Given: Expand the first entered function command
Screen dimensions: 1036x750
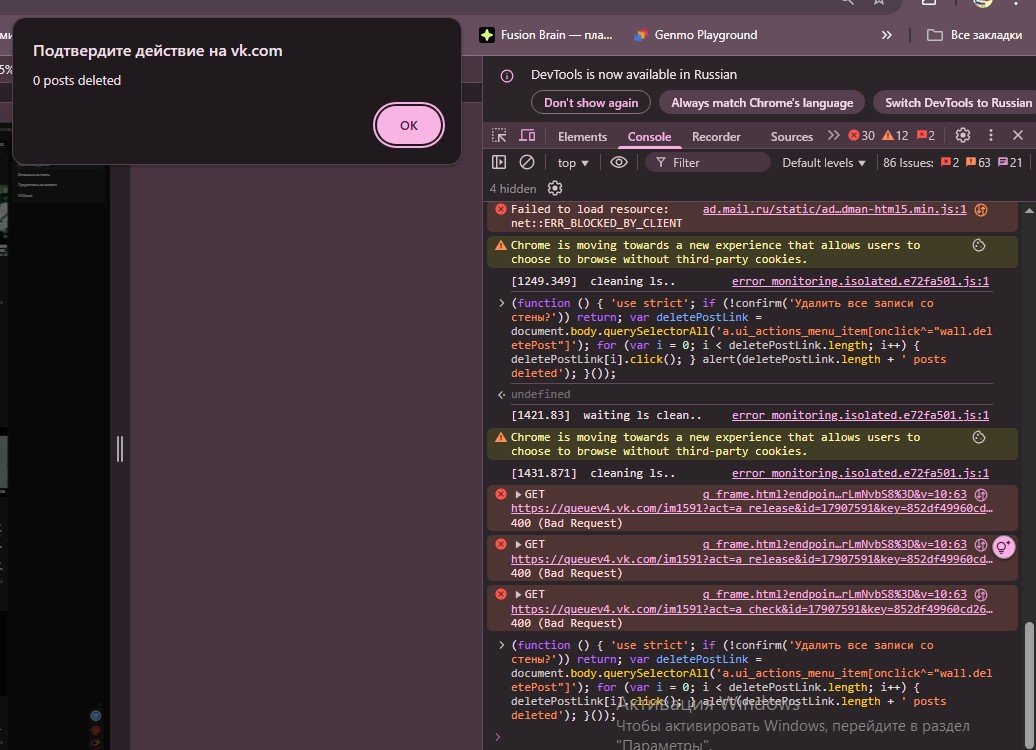Looking at the screenshot, I should [x=501, y=303].
